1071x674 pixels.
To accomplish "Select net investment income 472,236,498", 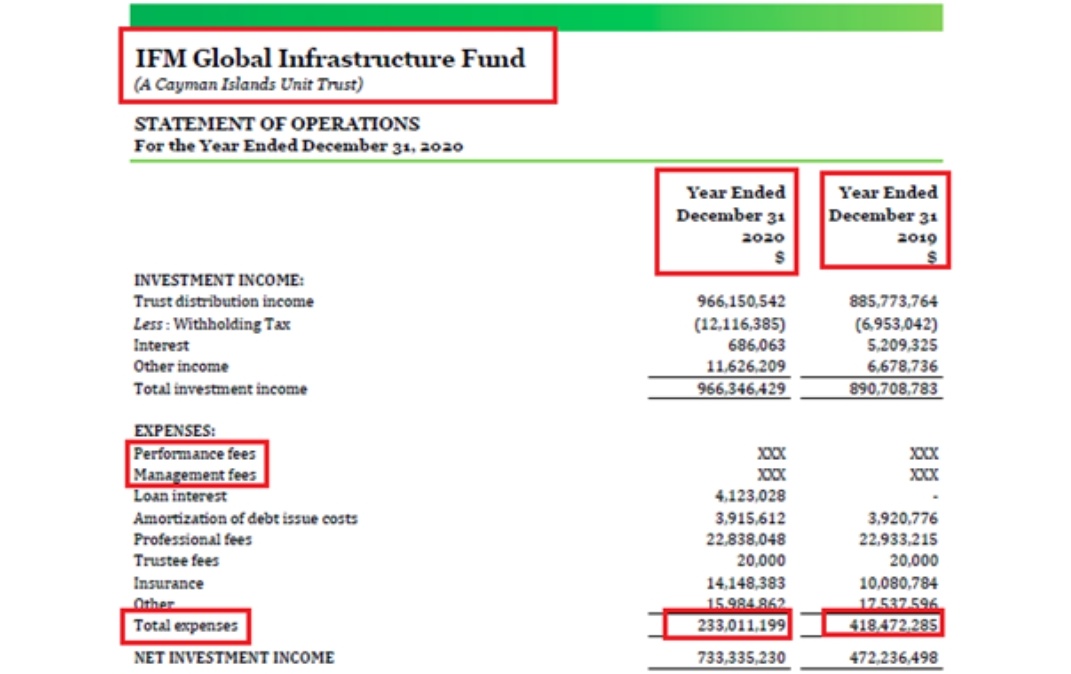I will 893,658.
